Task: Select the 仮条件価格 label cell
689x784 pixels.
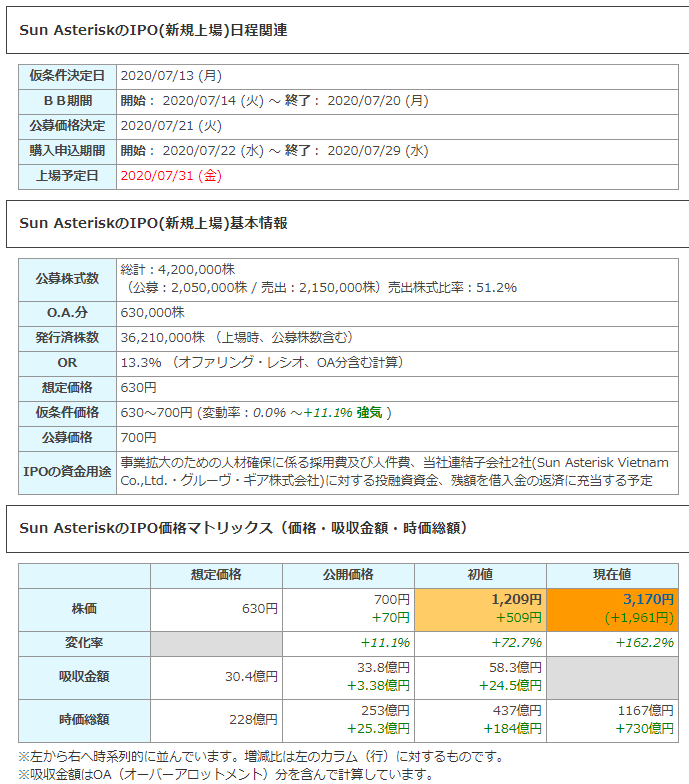Action: (67, 414)
